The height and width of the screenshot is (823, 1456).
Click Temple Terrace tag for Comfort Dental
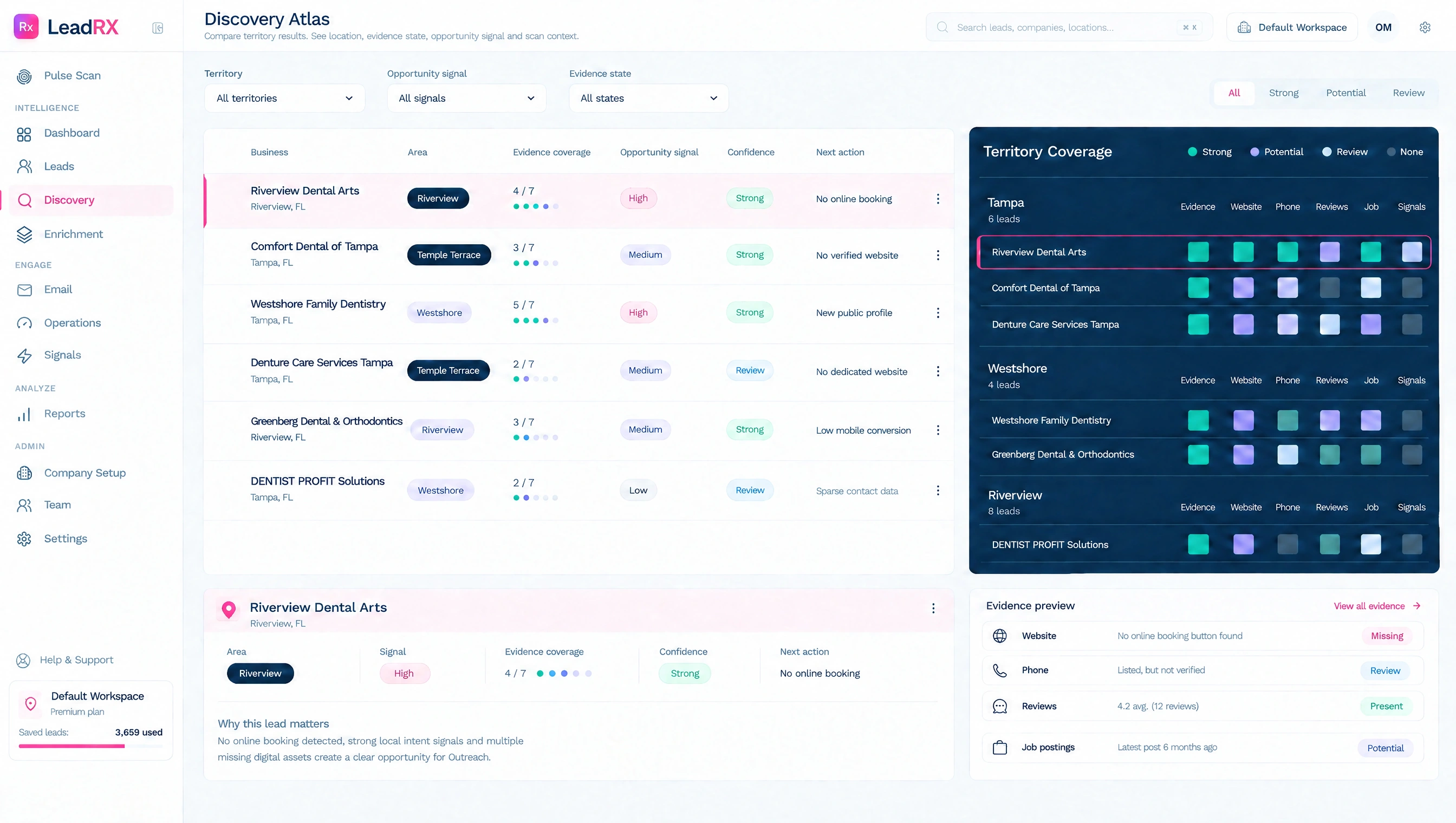[x=448, y=255]
